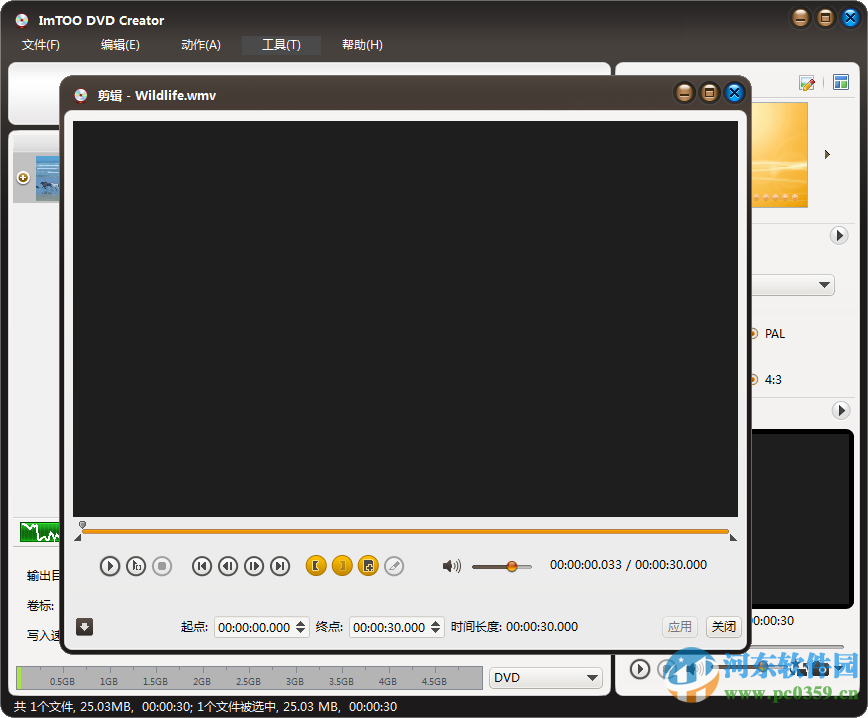Click the 起点 time stepper up arrow

point(299,623)
